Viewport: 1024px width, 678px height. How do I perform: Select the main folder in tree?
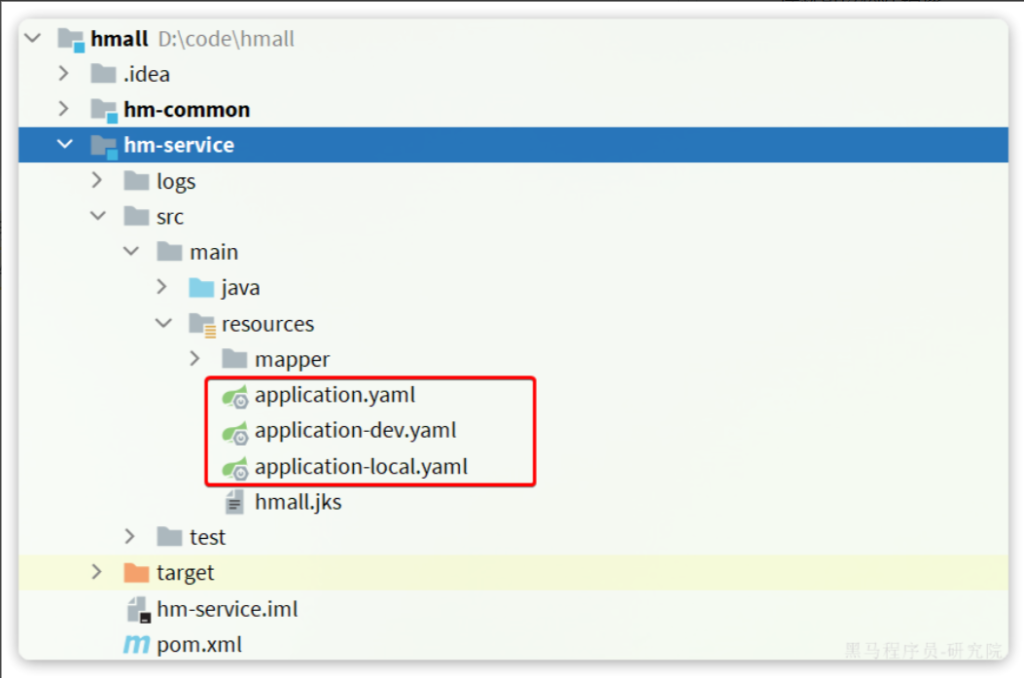[x=214, y=252]
